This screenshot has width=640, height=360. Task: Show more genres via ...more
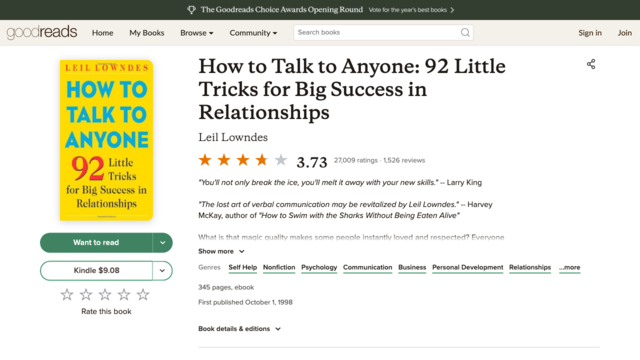click(x=569, y=267)
